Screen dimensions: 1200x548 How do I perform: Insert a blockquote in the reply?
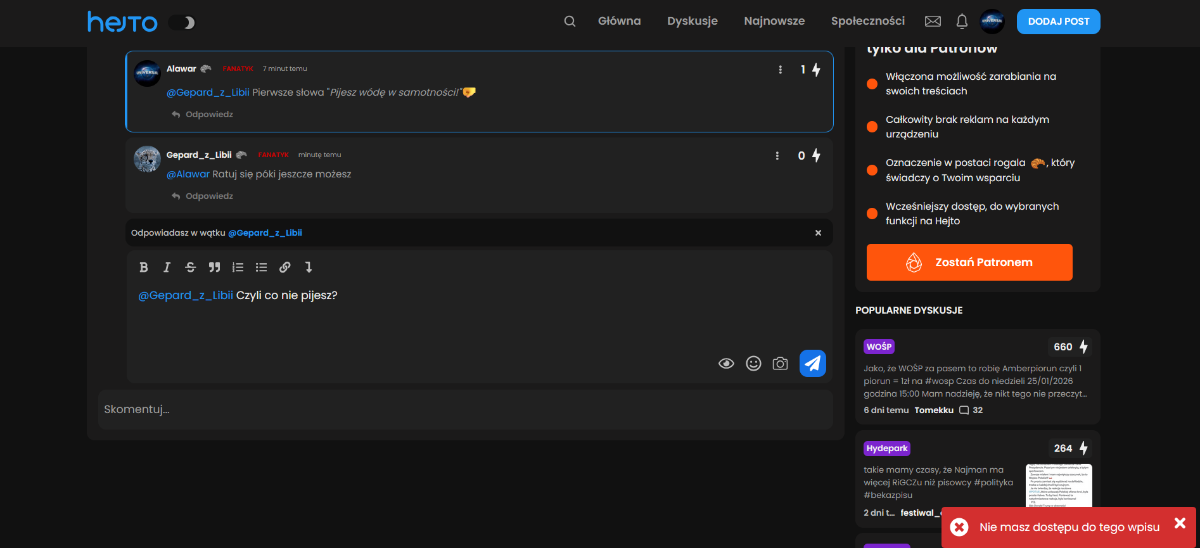[214, 267]
